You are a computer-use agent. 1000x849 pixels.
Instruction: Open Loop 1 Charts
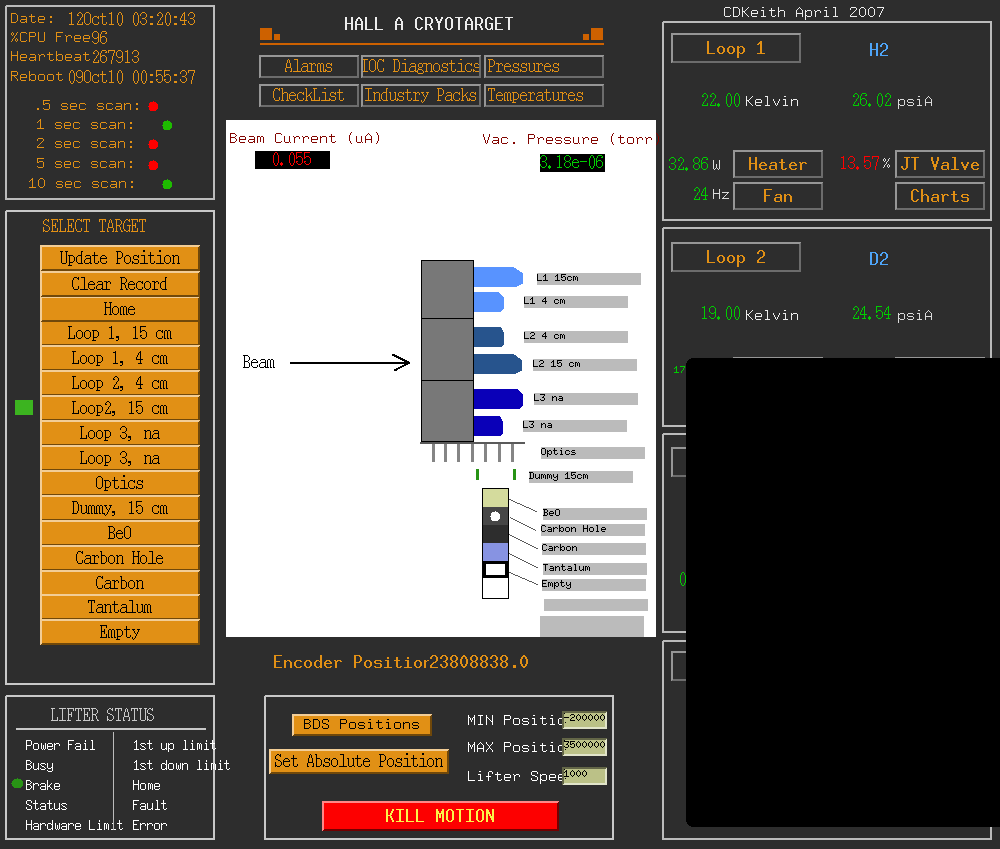click(x=940, y=196)
